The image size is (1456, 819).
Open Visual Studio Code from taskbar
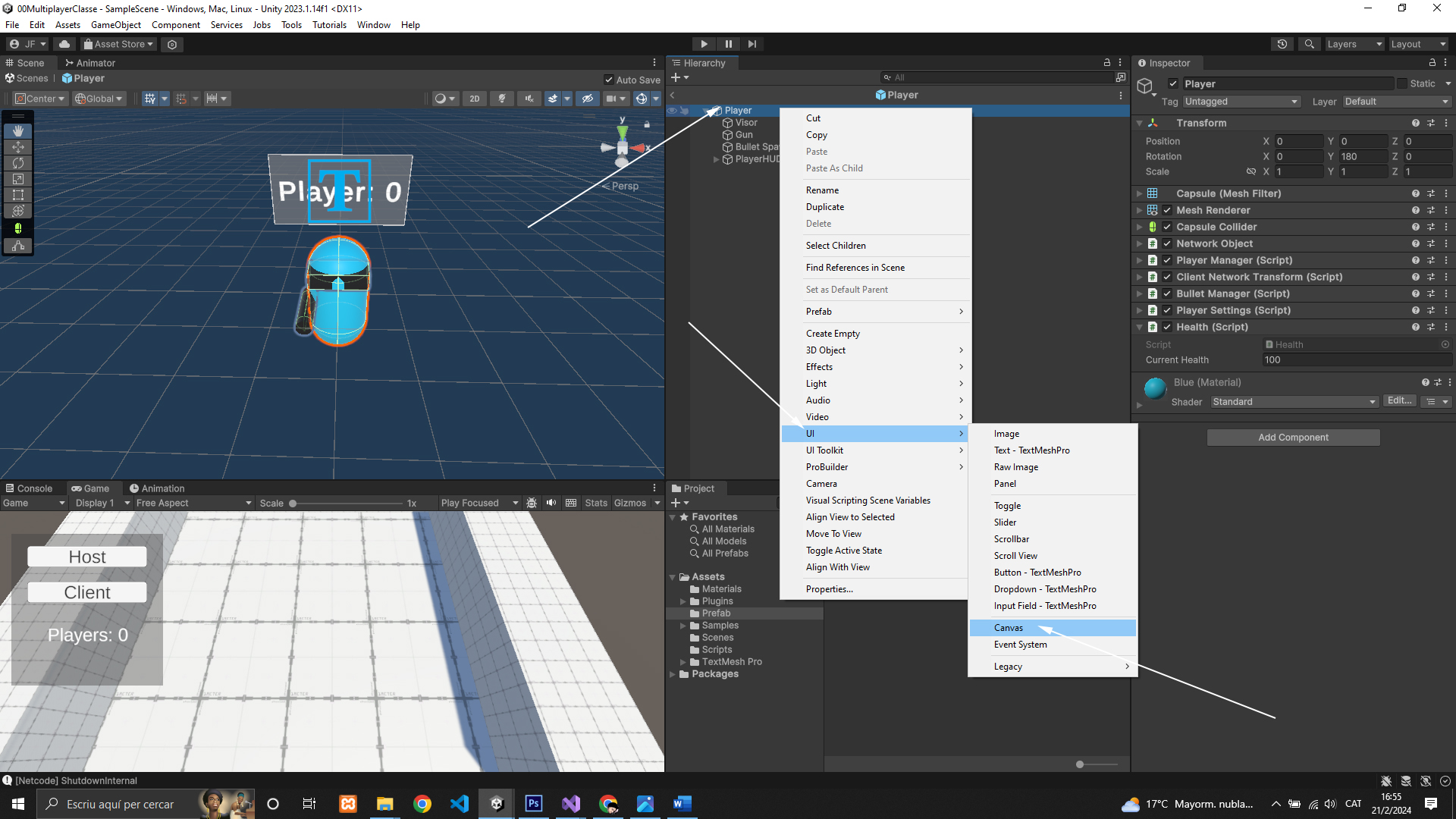tap(460, 804)
